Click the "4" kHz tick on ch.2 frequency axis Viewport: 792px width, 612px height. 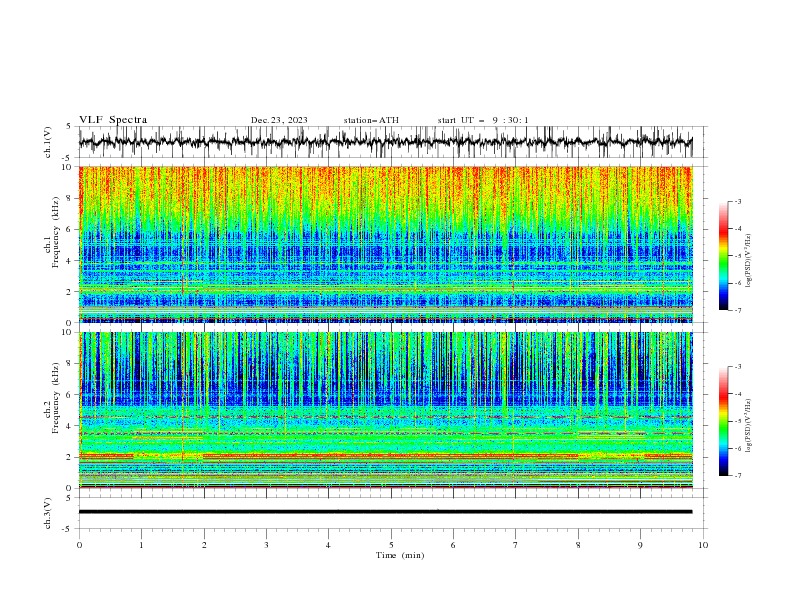pyautogui.click(x=69, y=426)
